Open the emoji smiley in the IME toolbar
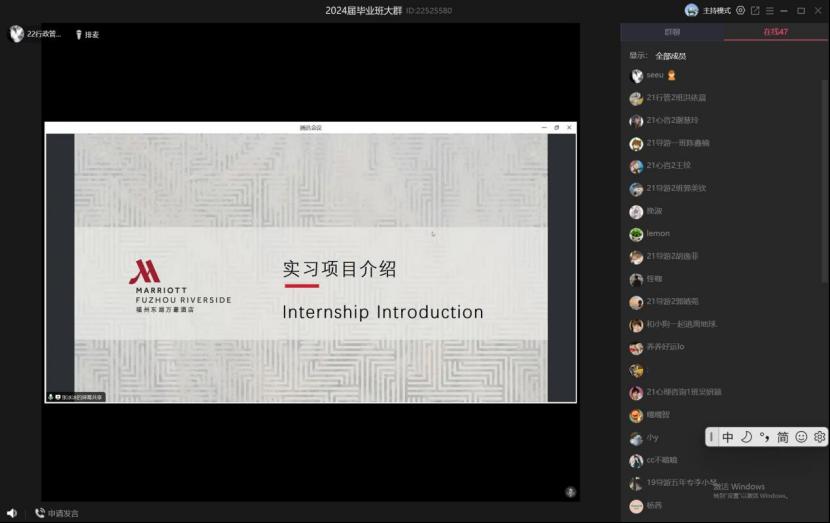 click(801, 437)
